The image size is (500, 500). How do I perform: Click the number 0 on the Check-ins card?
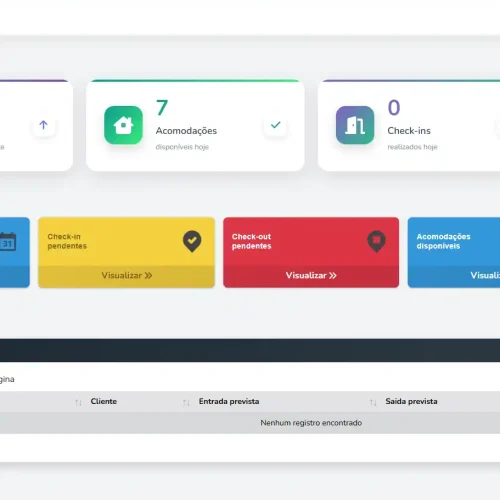(394, 108)
